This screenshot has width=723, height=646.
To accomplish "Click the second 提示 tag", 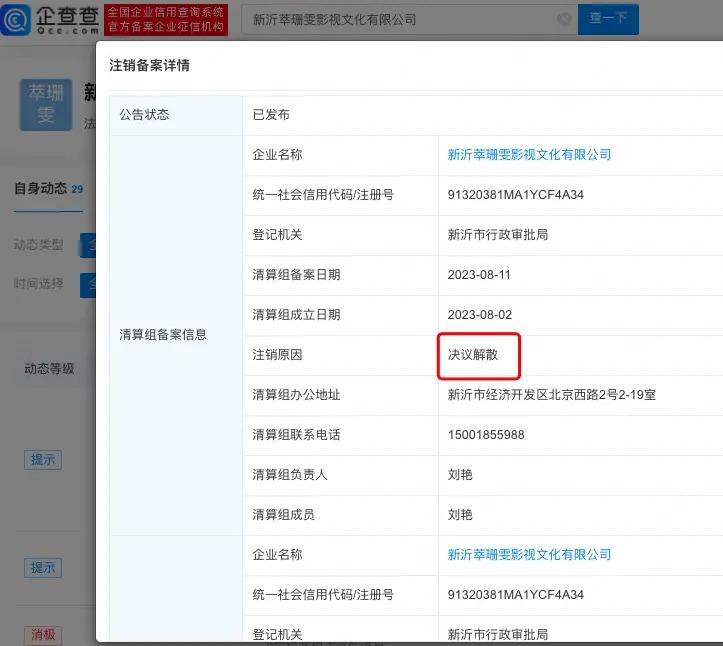I will click(43, 568).
